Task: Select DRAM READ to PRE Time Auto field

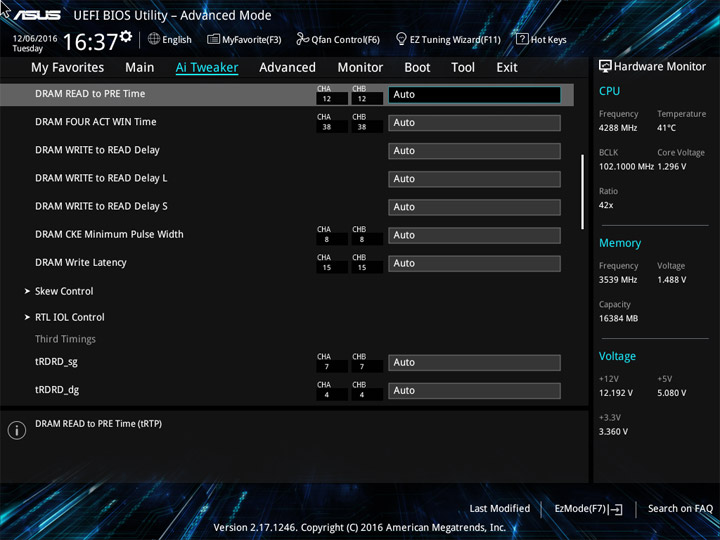Action: 474,95
